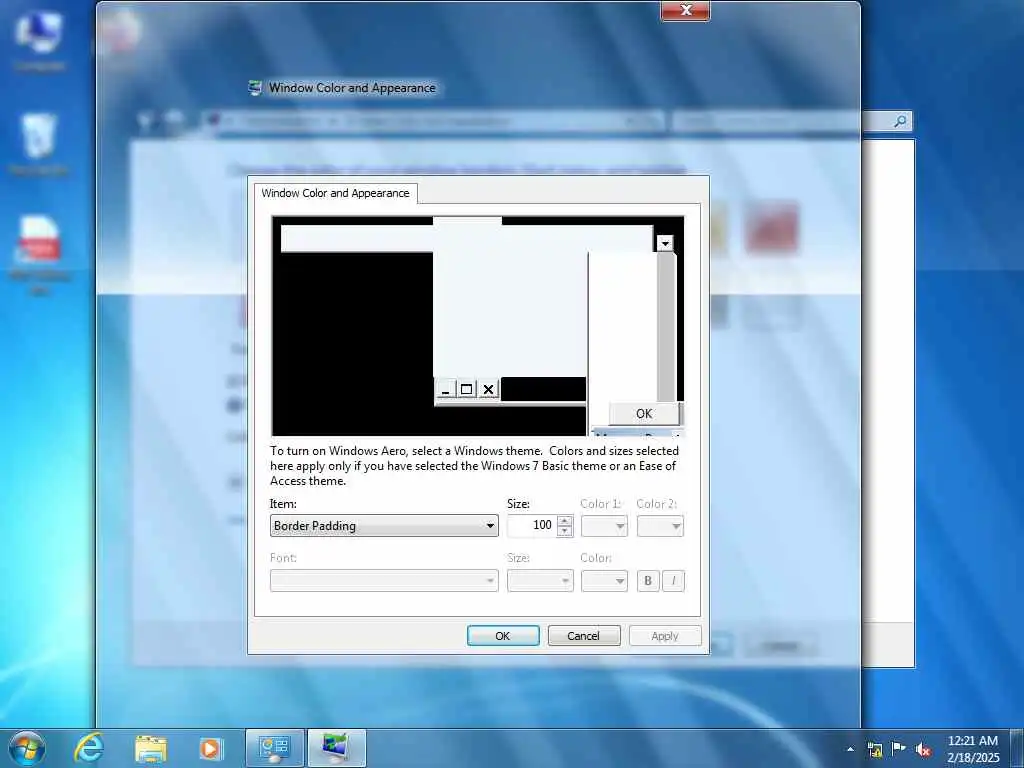Open the Font dropdown
This screenshot has width=1024, height=768.
click(384, 581)
